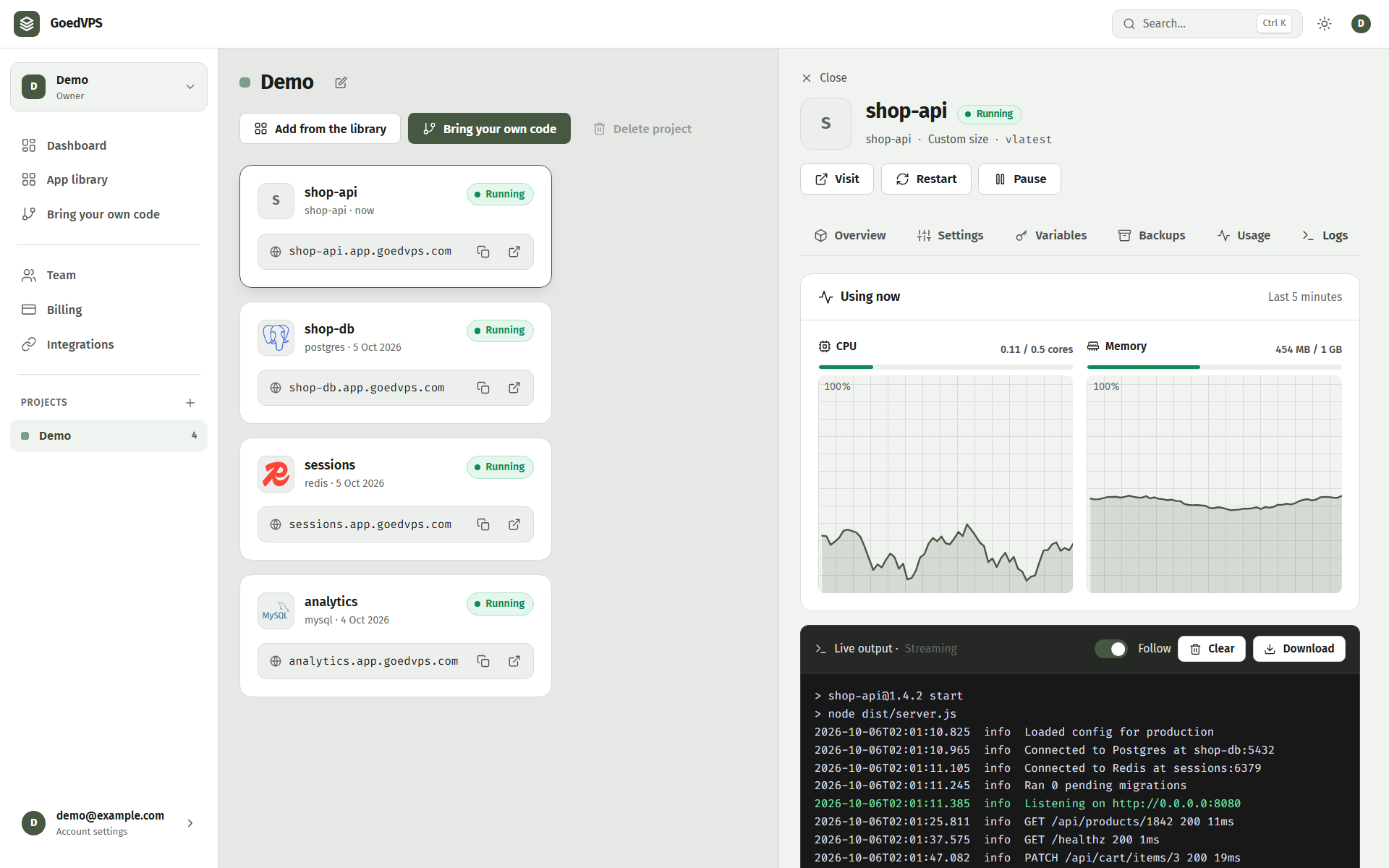
Task: Add a new project with plus icon
Action: coord(190,403)
